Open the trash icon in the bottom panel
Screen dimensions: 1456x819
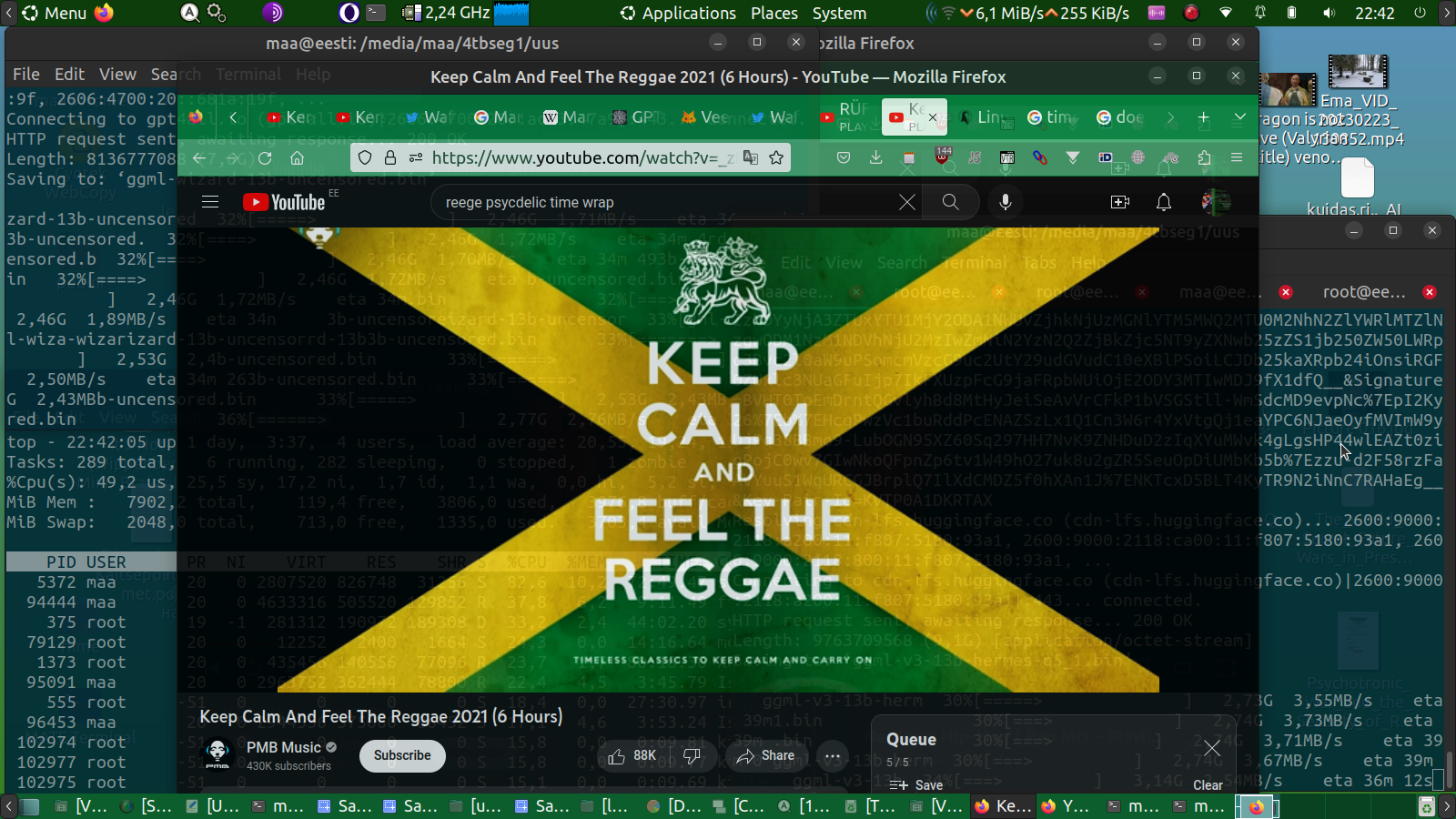1426,806
